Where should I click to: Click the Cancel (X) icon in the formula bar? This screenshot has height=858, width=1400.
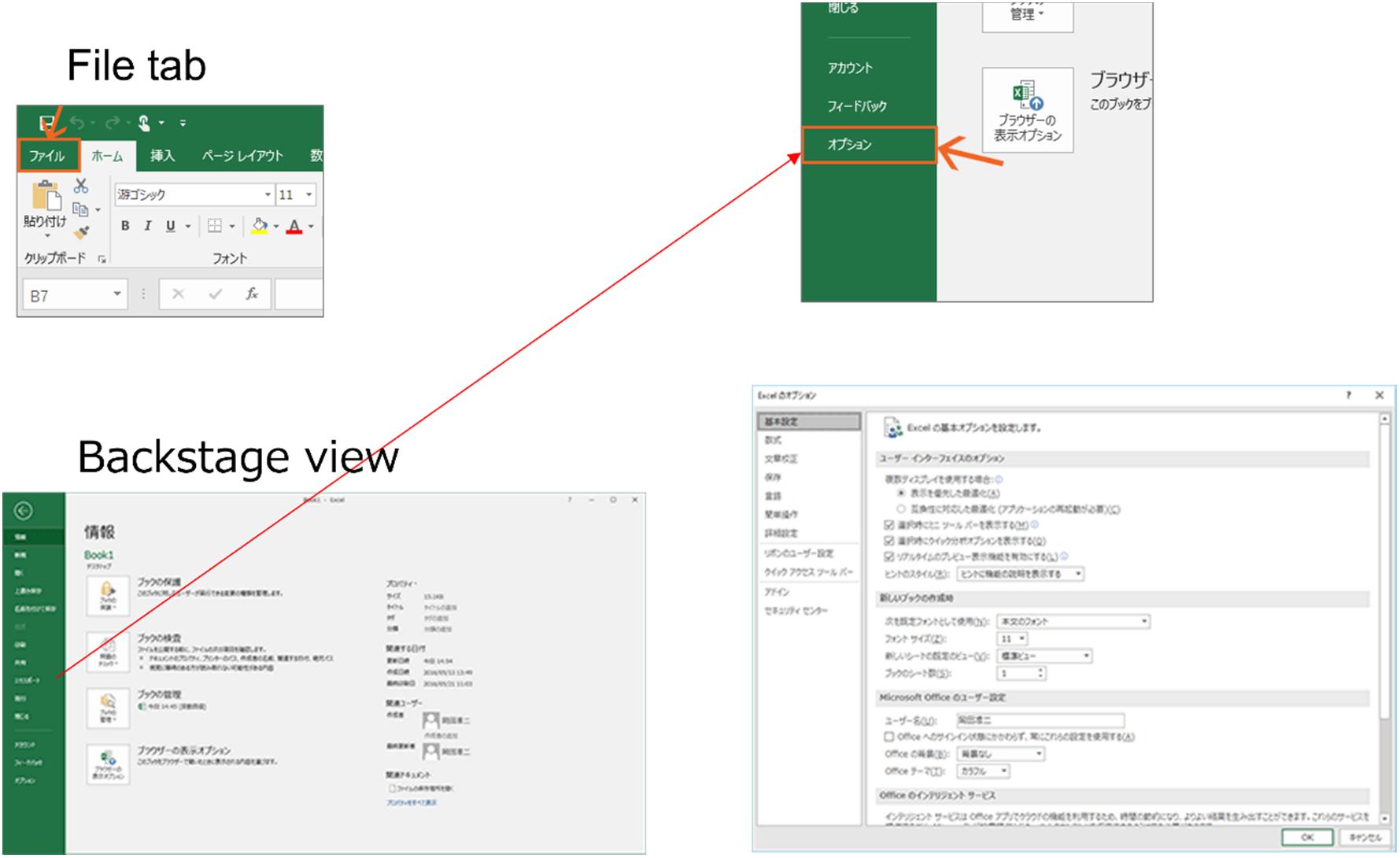[x=178, y=294]
